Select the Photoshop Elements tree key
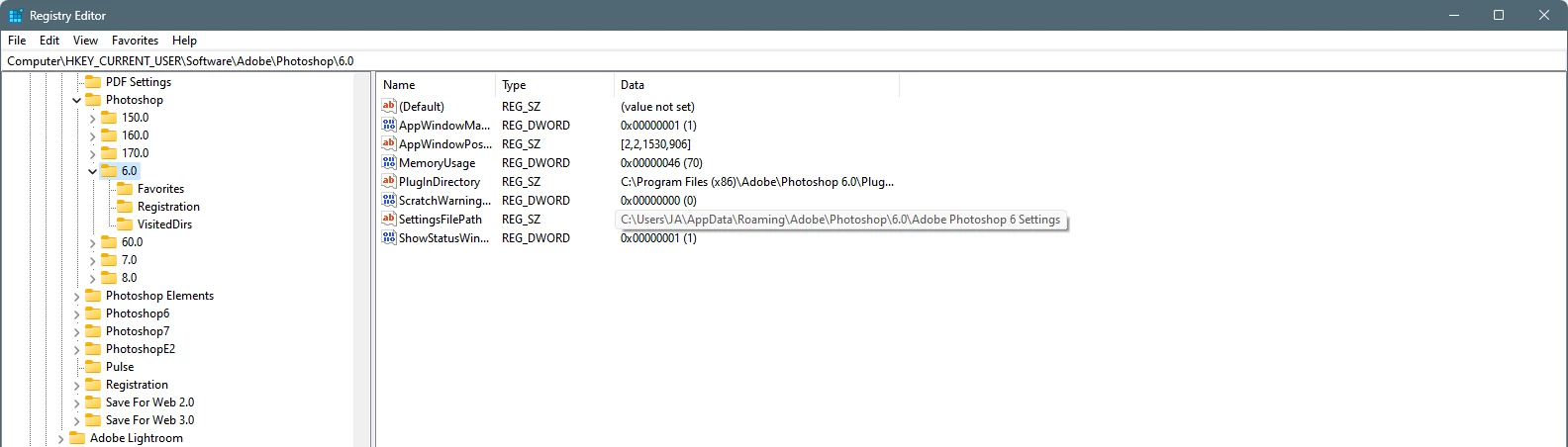Screen dimensions: 1568x447 click(159, 296)
